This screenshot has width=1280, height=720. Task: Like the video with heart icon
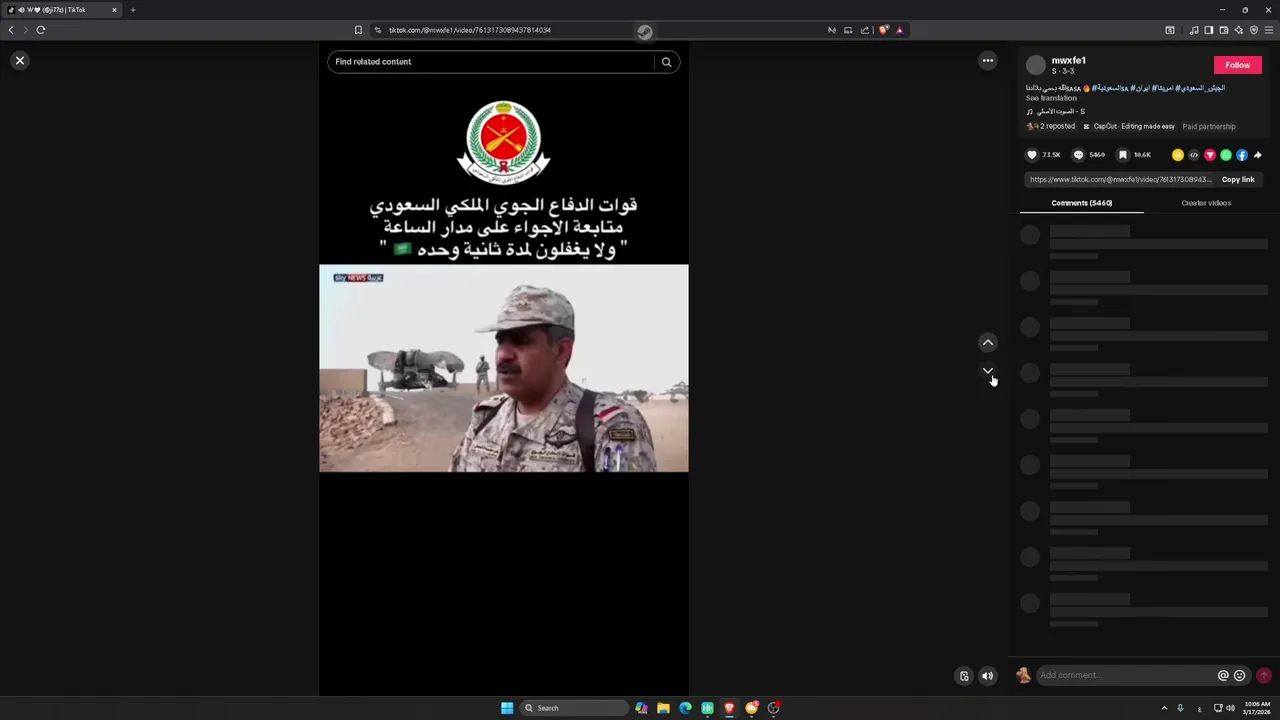coord(1032,155)
